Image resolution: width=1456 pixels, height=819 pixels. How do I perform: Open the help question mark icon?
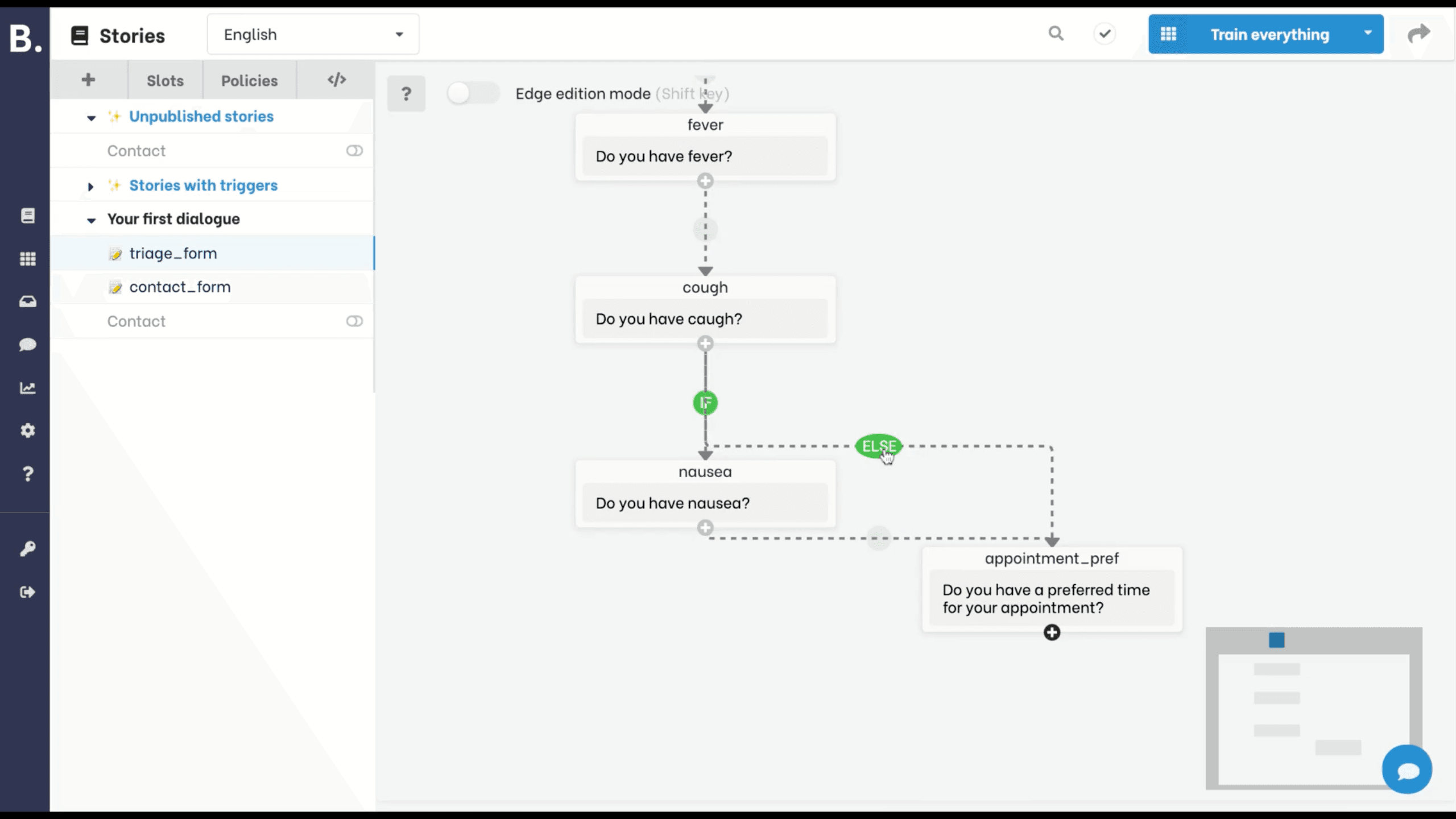tap(28, 474)
